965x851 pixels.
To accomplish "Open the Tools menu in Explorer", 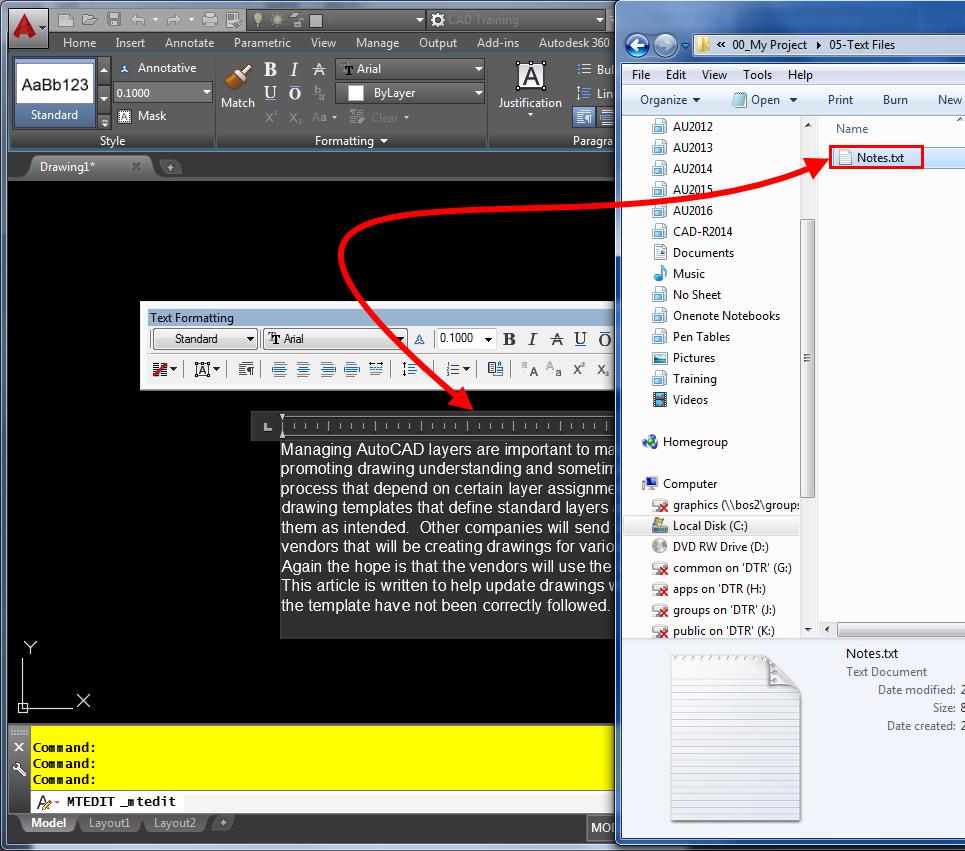I will 757,75.
